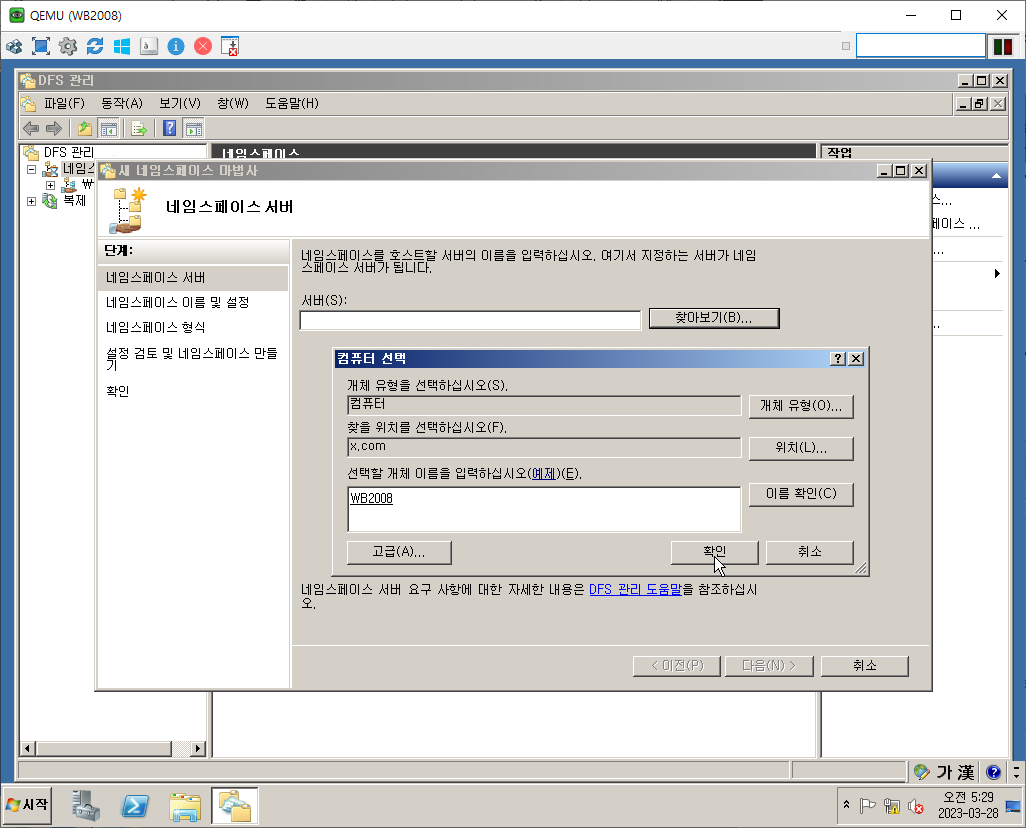Click the Forward arrow in DFS toolbar
The height and width of the screenshot is (828, 1026).
tap(54, 128)
